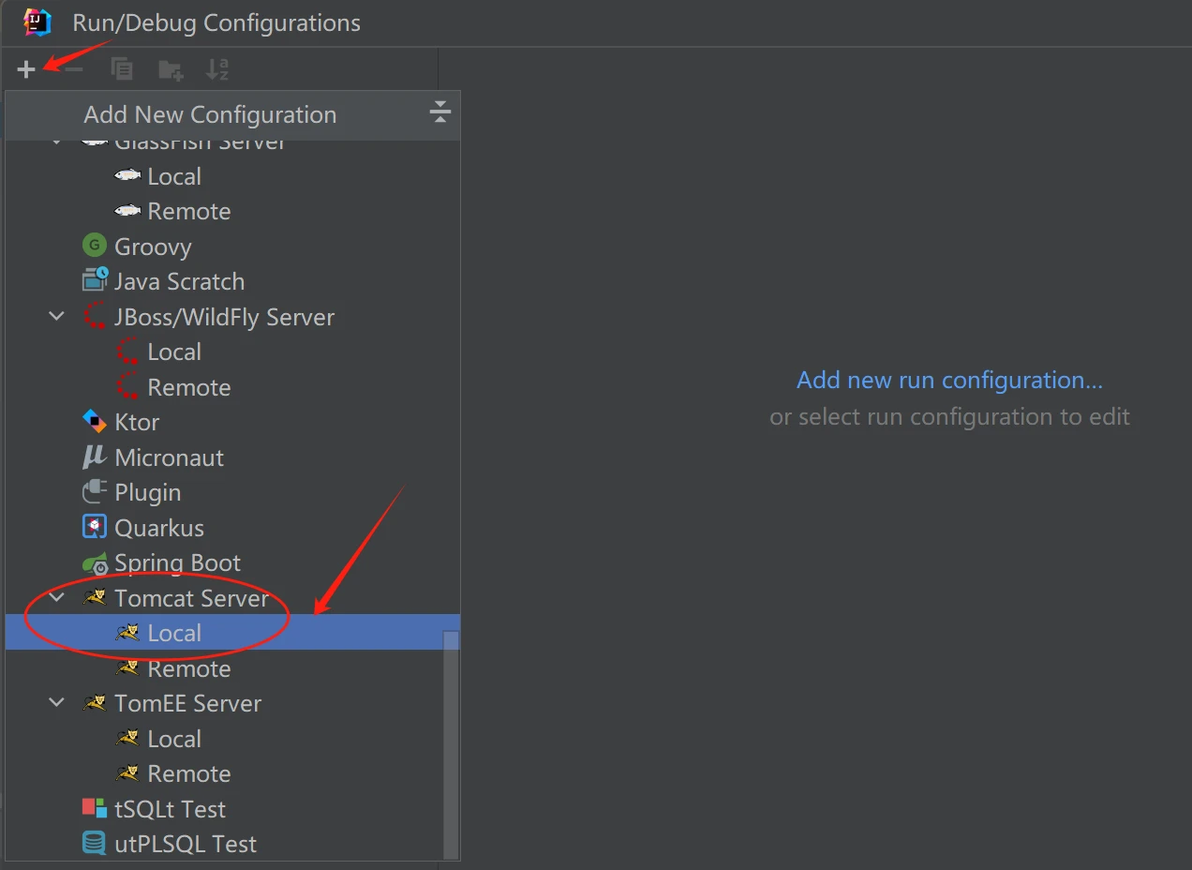Click the TomEE Server cat icon
1192x870 pixels.
click(x=94, y=703)
